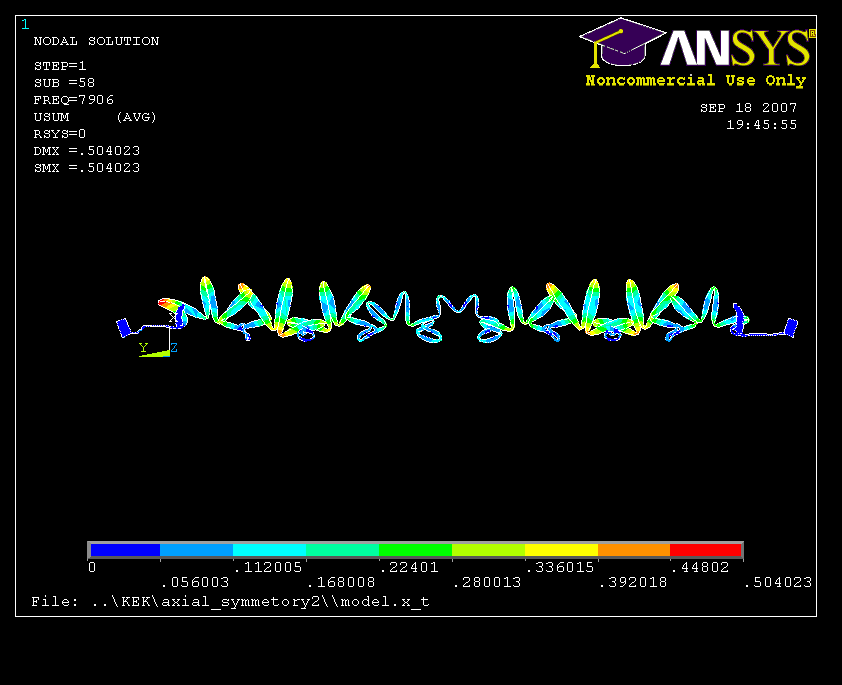Pick the green legend color band
The width and height of the screenshot is (842, 685).
(x=415, y=550)
